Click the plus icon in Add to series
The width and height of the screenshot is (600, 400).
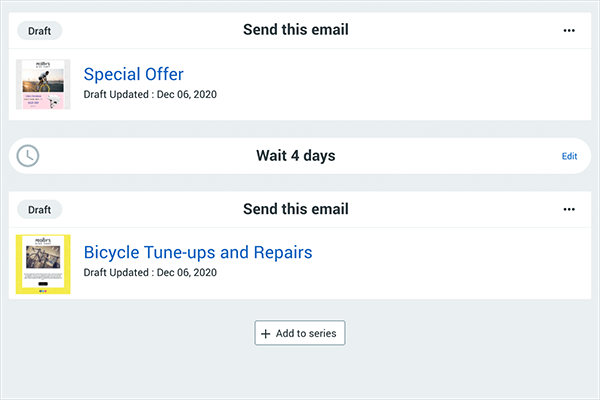(x=265, y=333)
